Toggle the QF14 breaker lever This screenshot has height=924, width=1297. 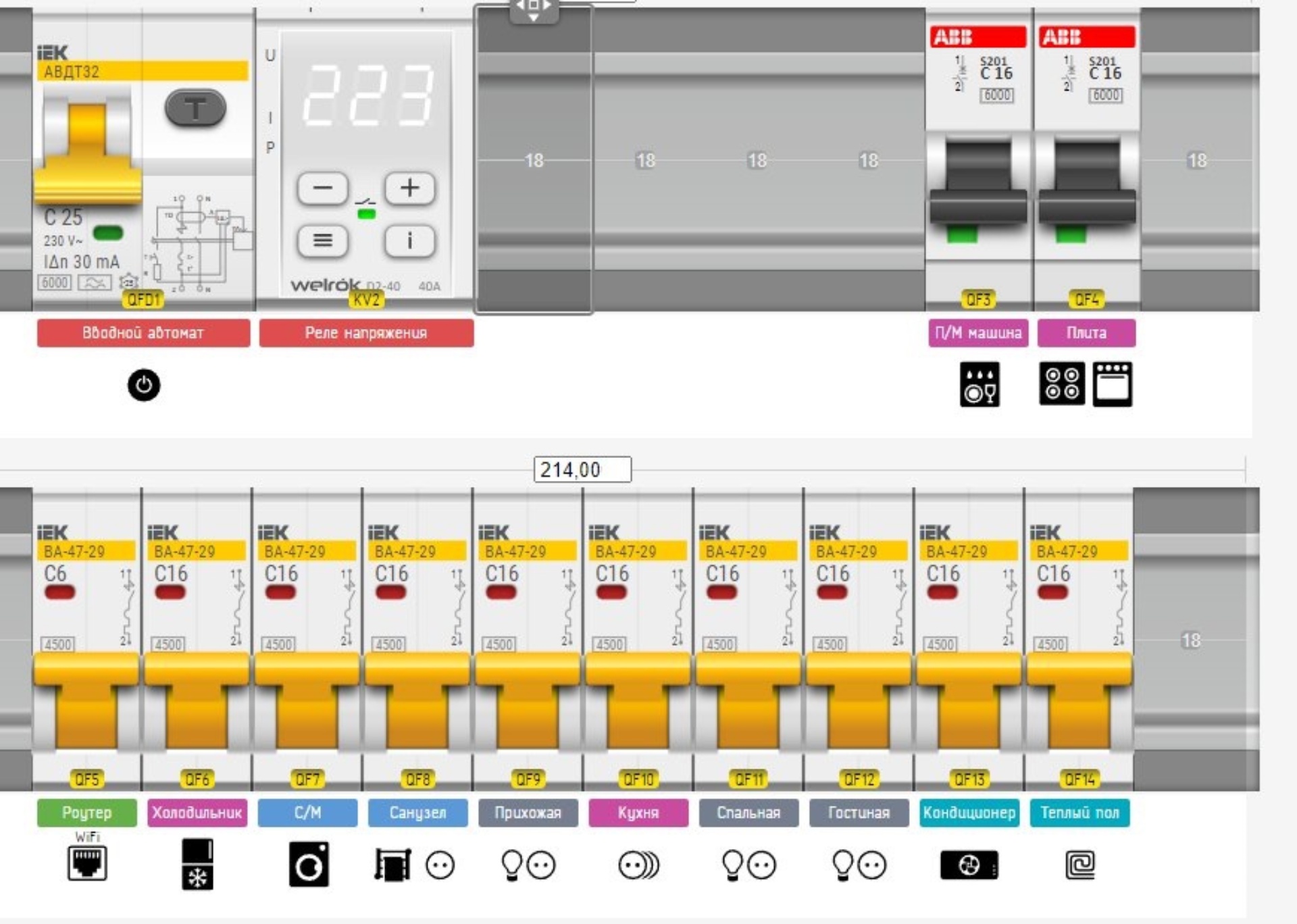1079,701
